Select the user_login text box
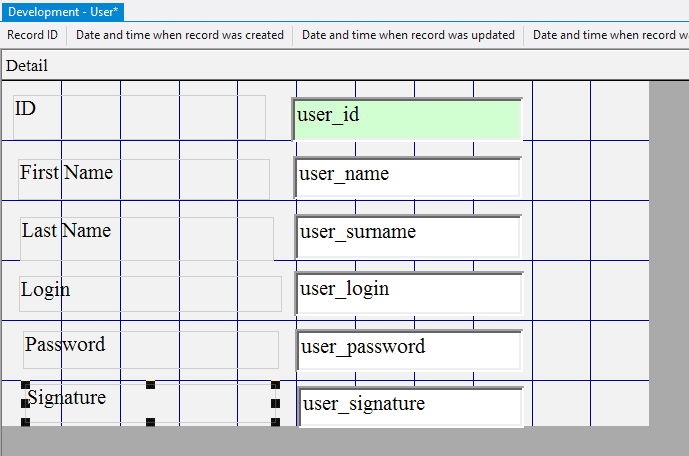Screen dimensions: 689x456 [409, 292]
